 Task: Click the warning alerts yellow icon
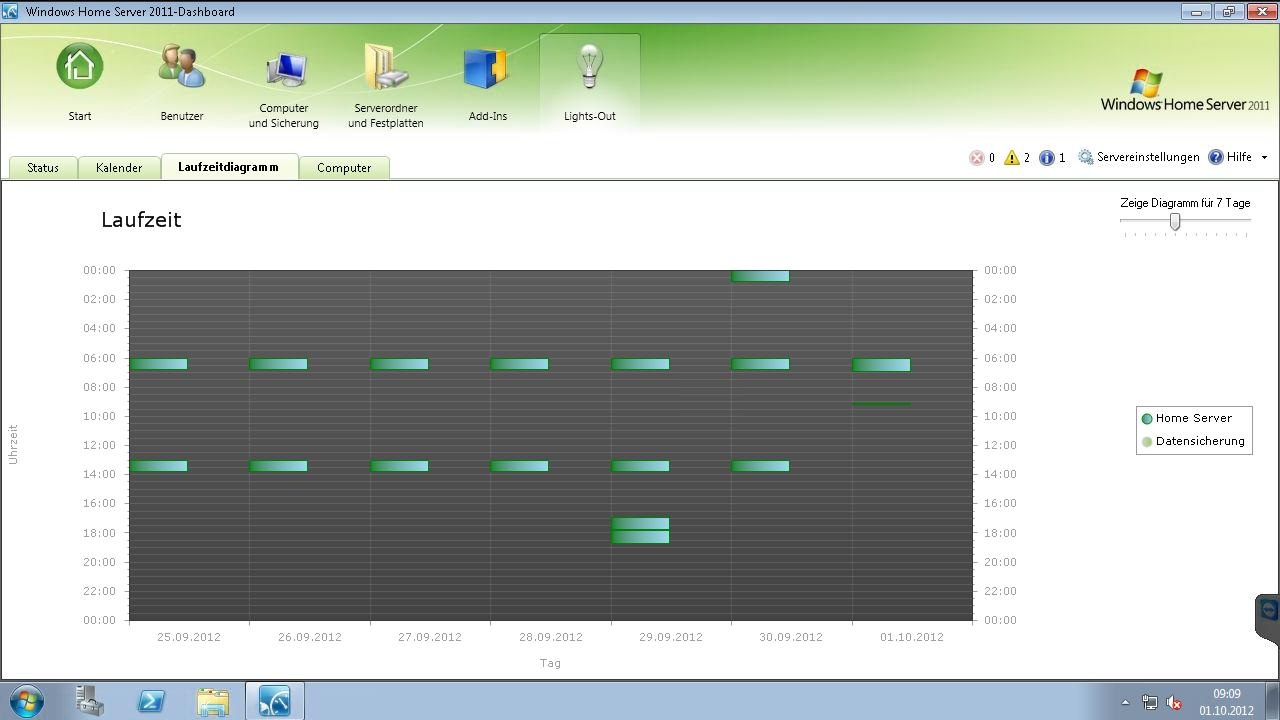click(1011, 158)
